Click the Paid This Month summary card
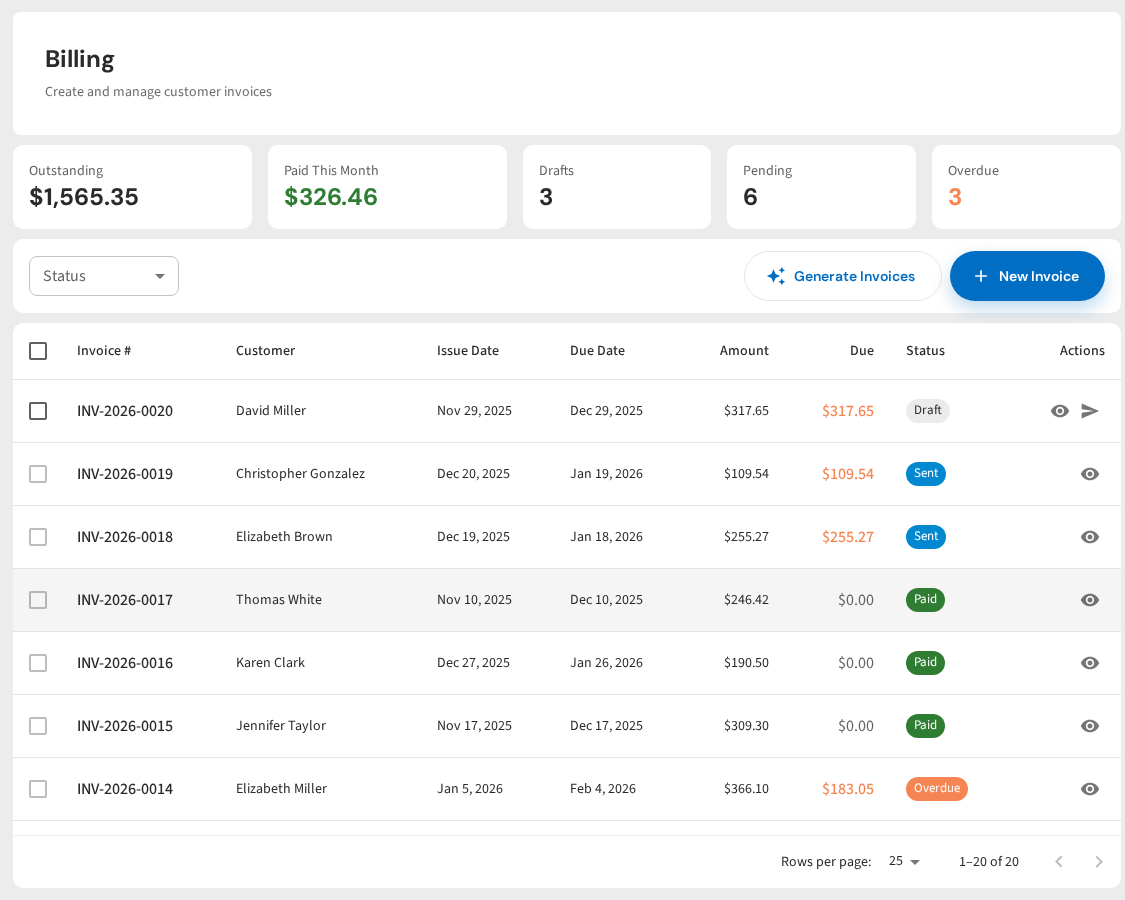The width and height of the screenshot is (1125, 900). (x=387, y=187)
